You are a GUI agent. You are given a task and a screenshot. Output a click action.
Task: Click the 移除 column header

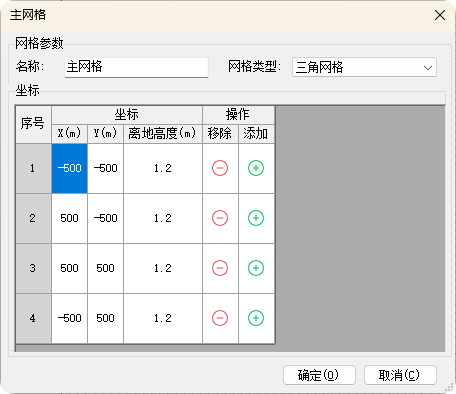220,134
